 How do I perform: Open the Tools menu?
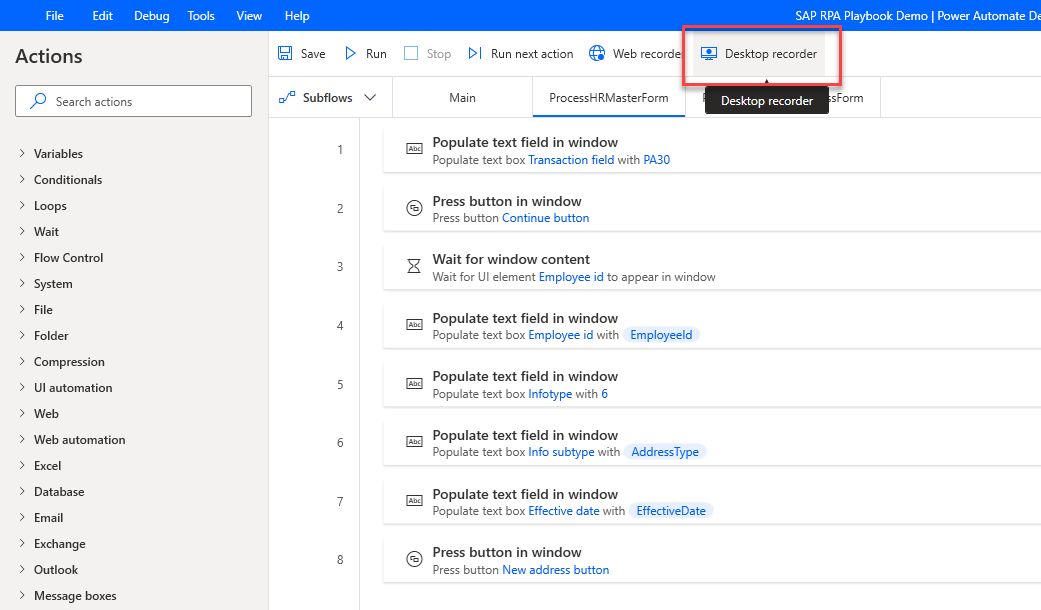tap(200, 15)
